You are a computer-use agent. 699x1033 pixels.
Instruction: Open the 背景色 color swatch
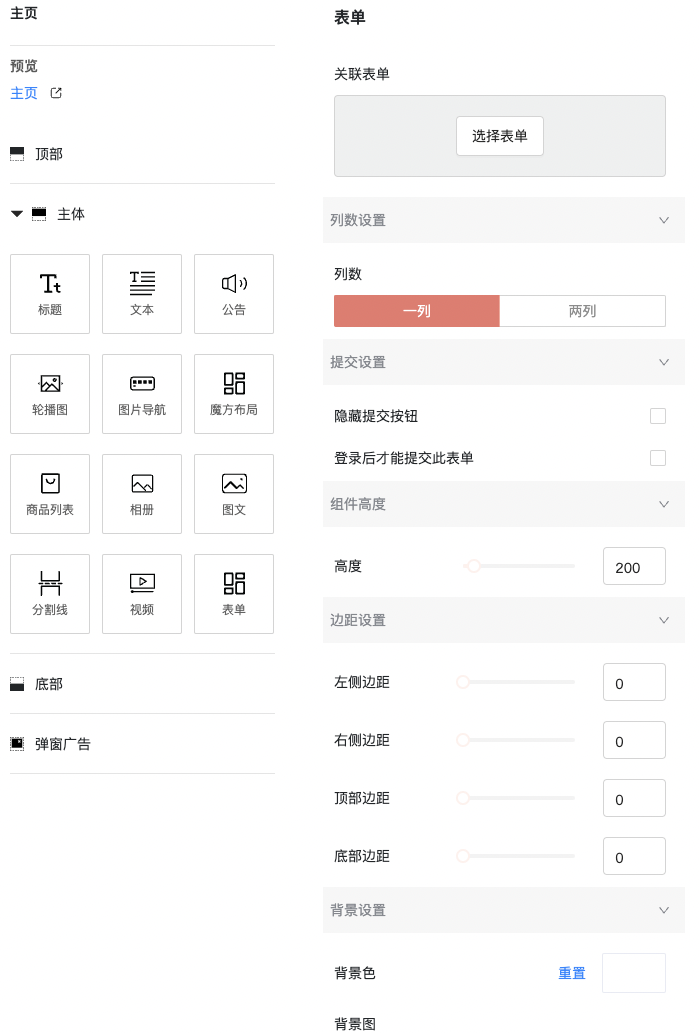pyautogui.click(x=634, y=973)
